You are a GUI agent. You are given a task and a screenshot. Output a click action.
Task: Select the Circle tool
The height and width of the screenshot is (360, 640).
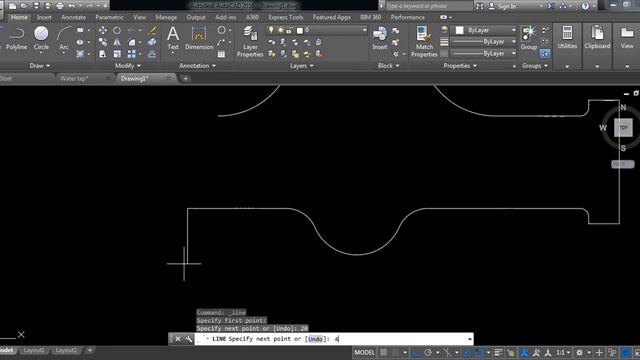(x=41, y=38)
